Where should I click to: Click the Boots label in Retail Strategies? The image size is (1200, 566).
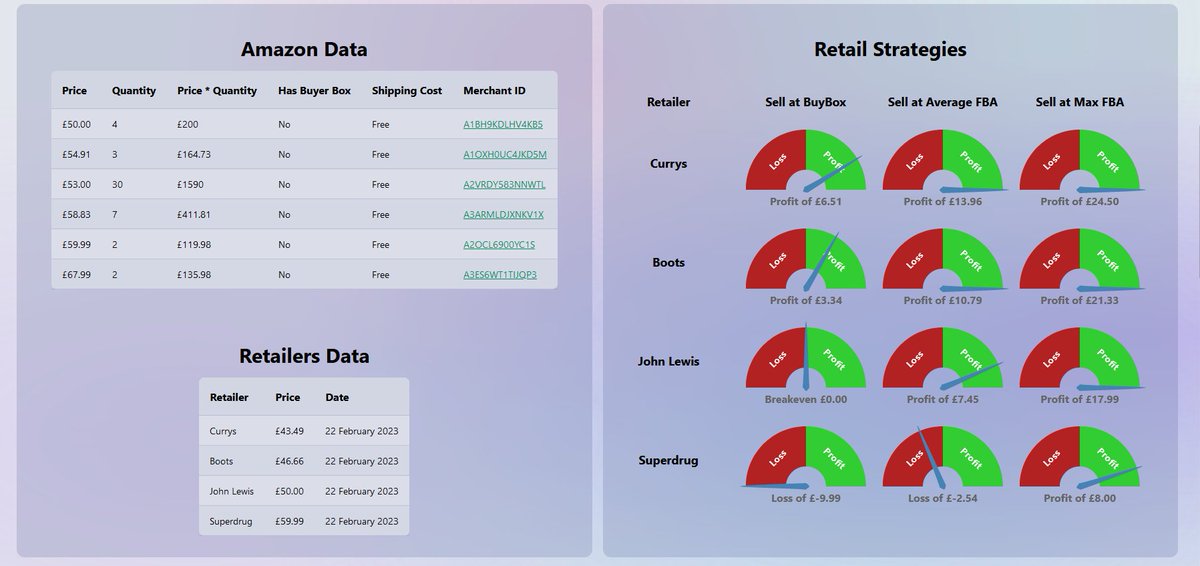coord(668,262)
